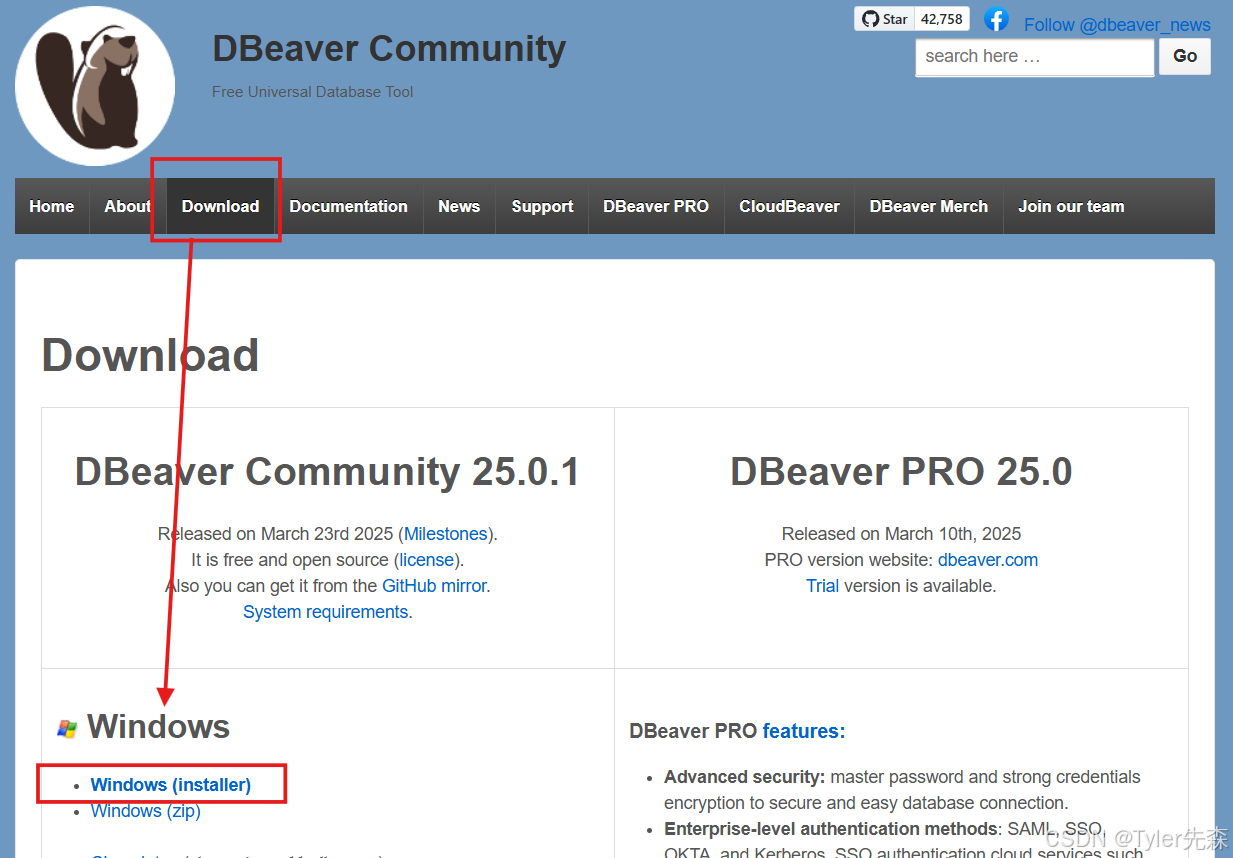
Task: Open the About menu item
Action: 128,206
